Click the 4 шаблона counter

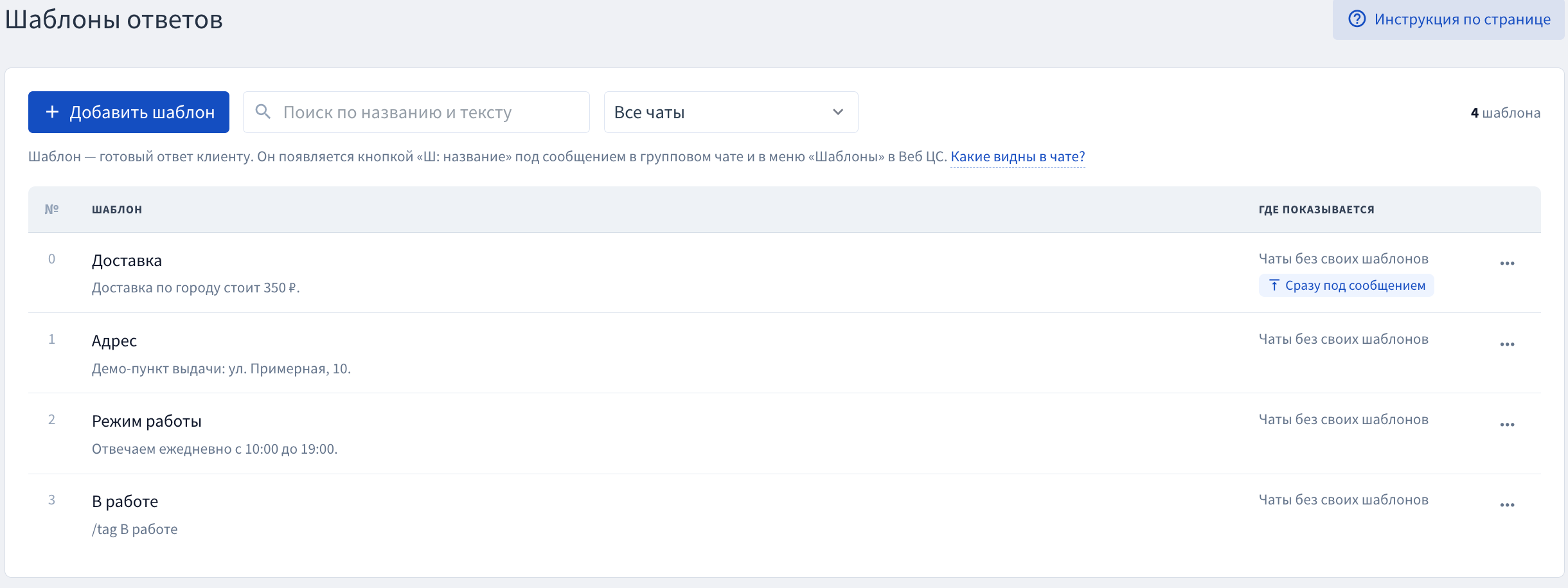pos(1505,112)
